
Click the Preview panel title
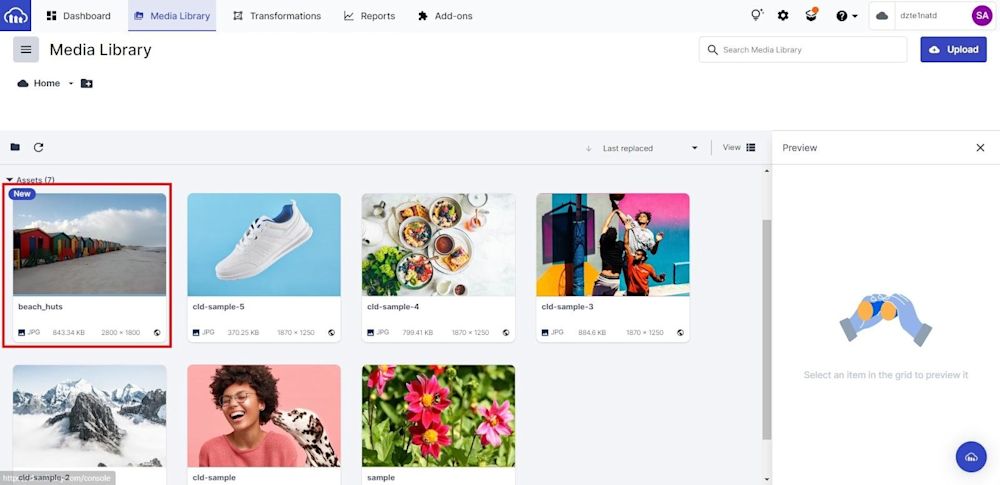click(x=800, y=147)
